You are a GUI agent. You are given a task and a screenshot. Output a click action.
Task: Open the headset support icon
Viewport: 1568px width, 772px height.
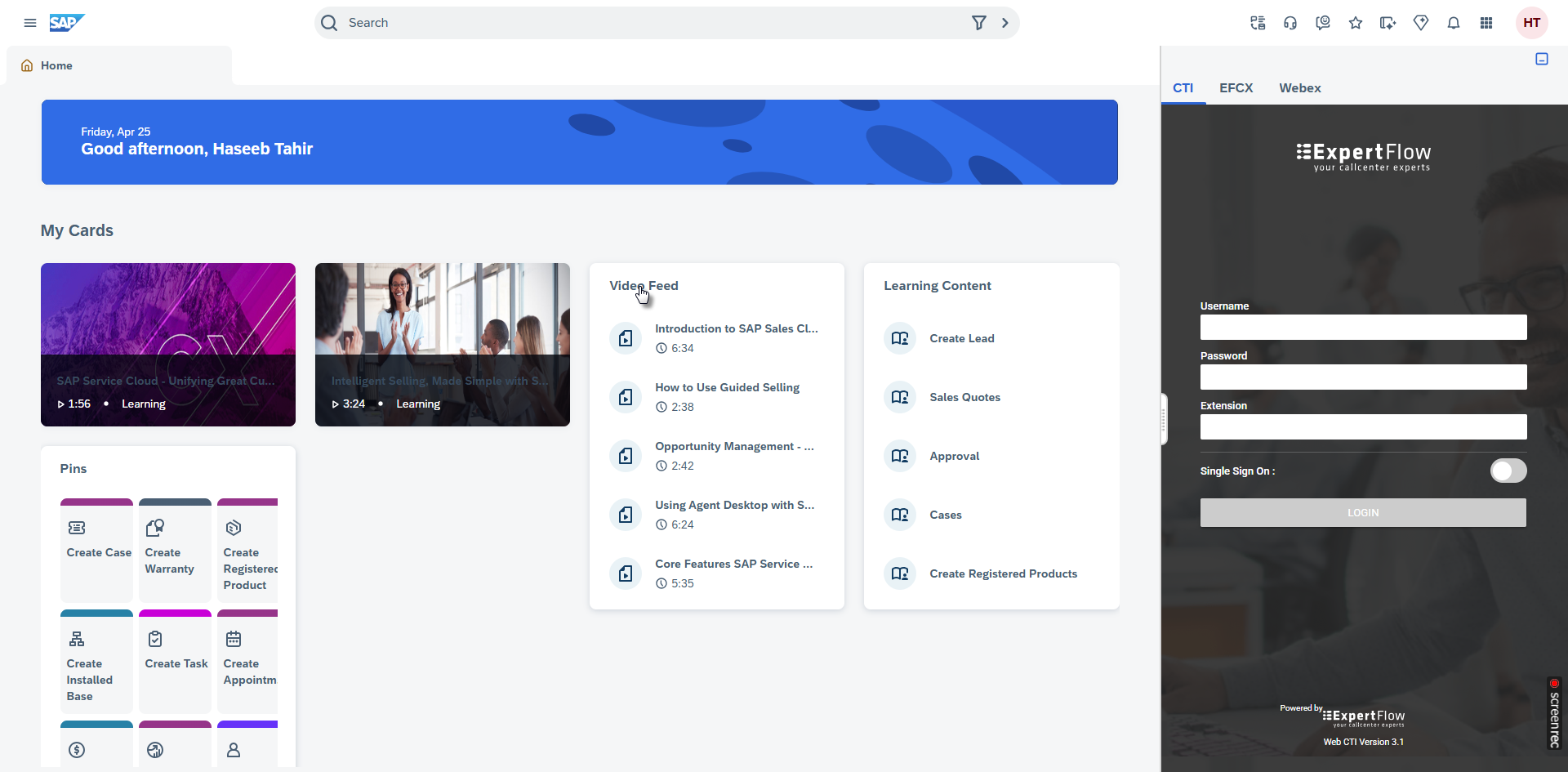(x=1290, y=23)
